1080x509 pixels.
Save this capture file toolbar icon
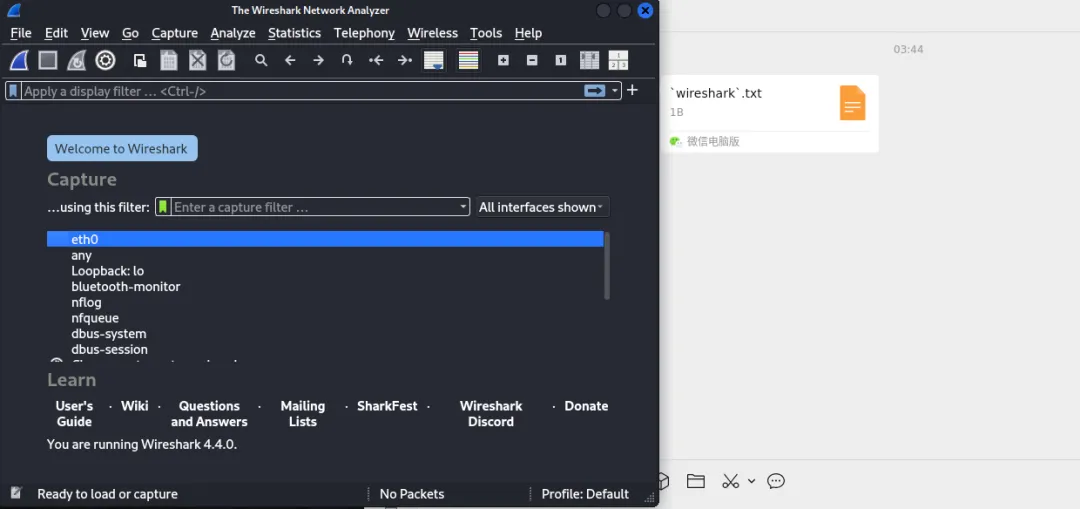pyautogui.click(x=169, y=61)
